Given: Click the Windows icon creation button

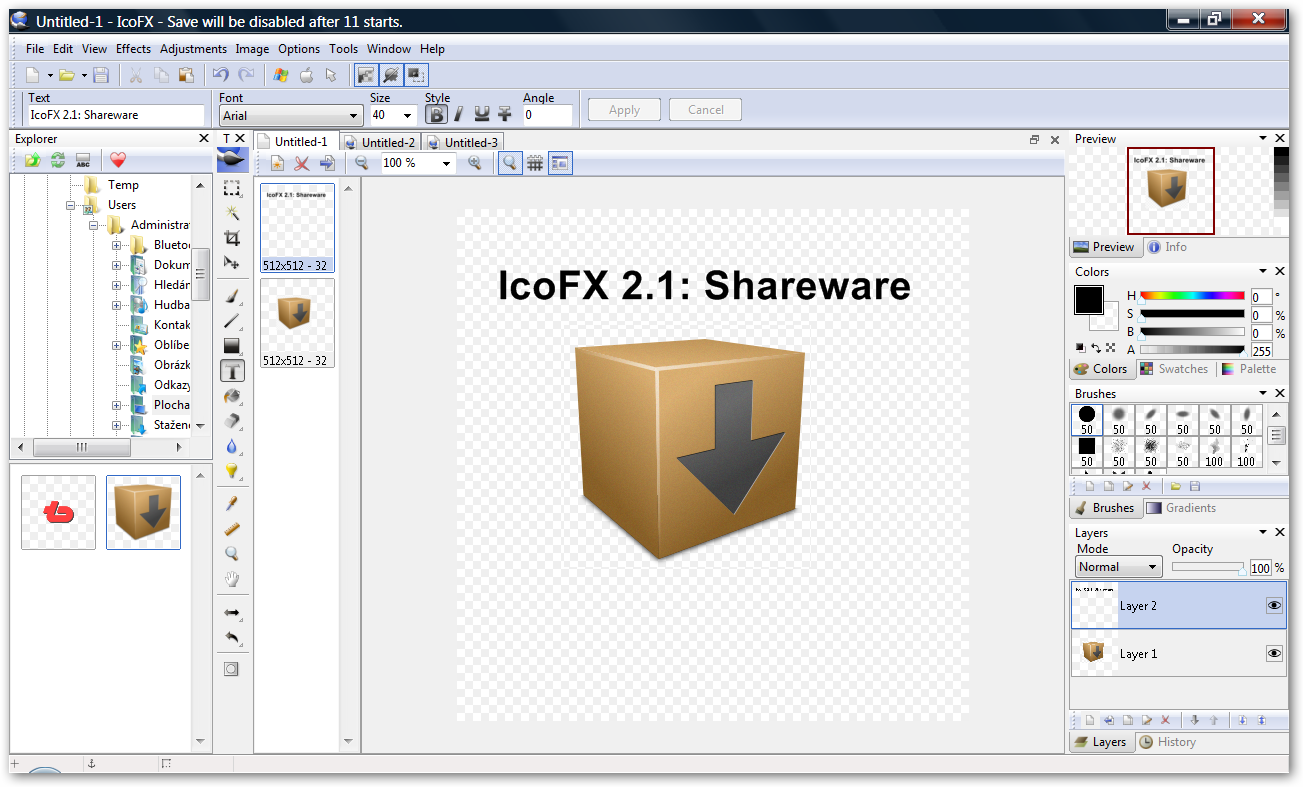Looking at the screenshot, I should tap(281, 75).
